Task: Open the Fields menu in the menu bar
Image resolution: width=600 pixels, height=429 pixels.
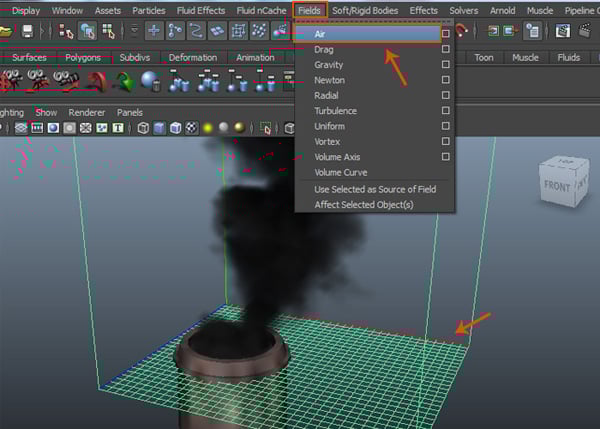Action: [x=309, y=10]
